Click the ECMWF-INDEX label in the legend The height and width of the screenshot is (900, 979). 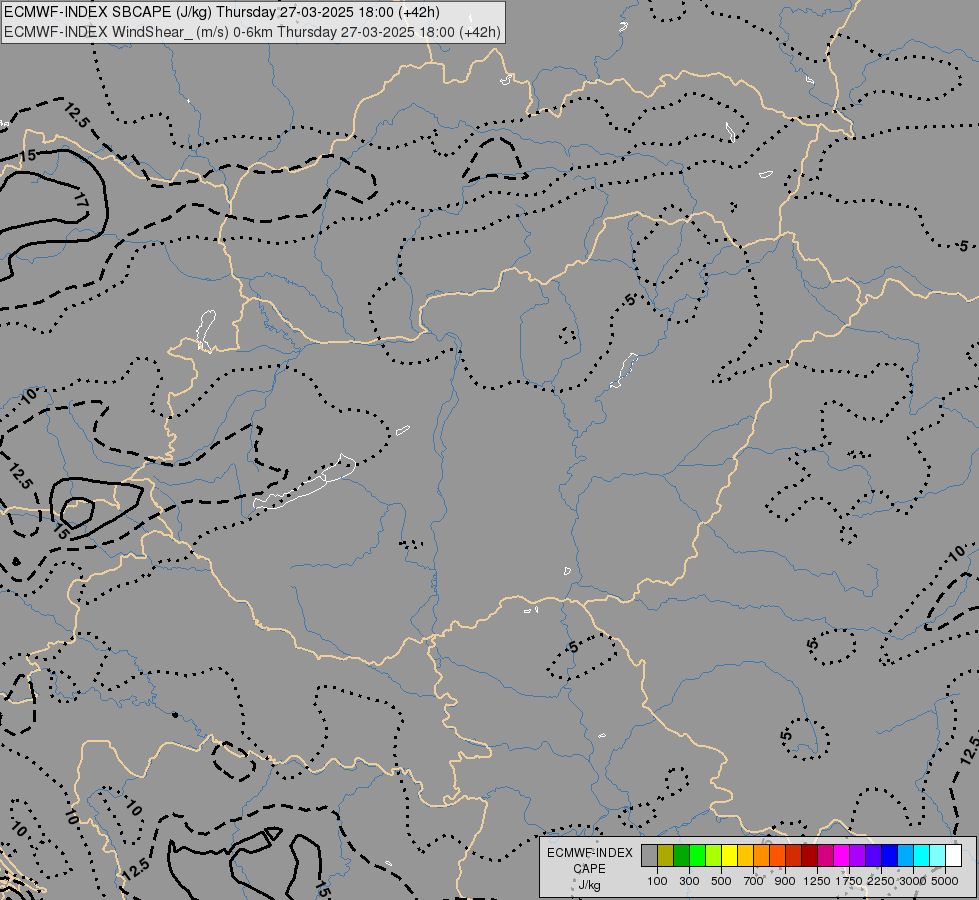coord(589,853)
